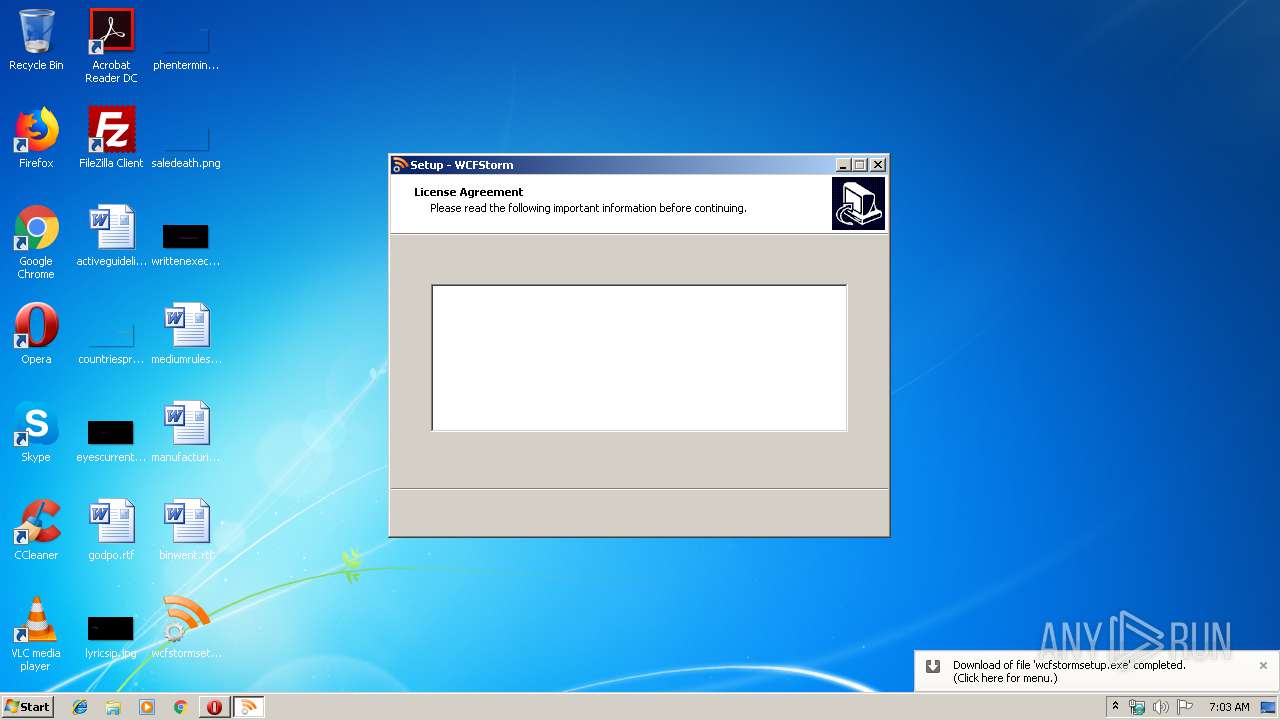This screenshot has width=1280, height=720.
Task: Open Firefox desktop shortcut
Action: [x=36, y=138]
